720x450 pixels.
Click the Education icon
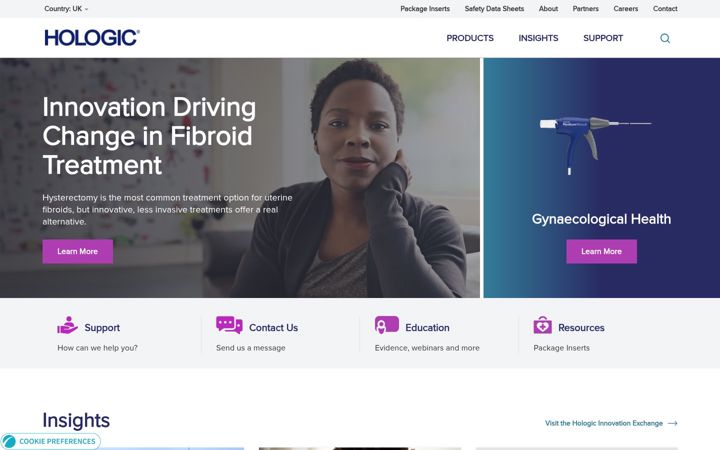(387, 325)
